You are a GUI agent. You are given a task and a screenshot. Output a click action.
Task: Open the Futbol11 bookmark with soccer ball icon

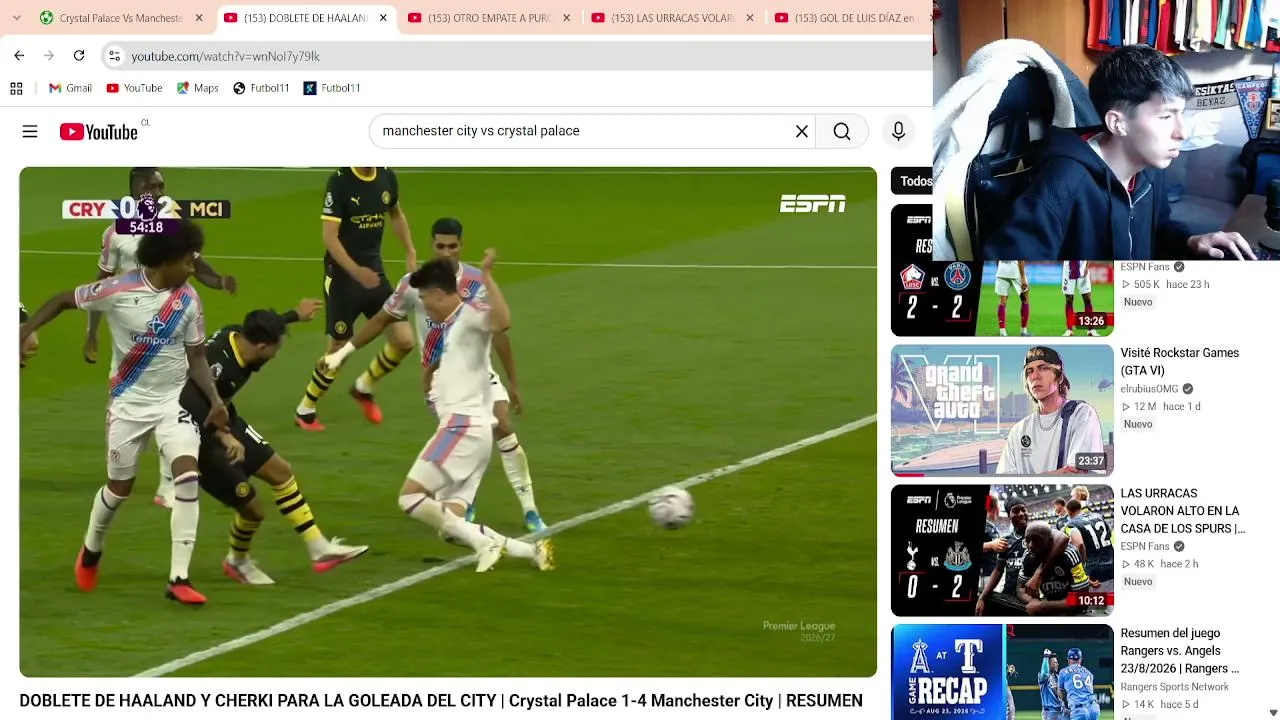click(x=261, y=88)
